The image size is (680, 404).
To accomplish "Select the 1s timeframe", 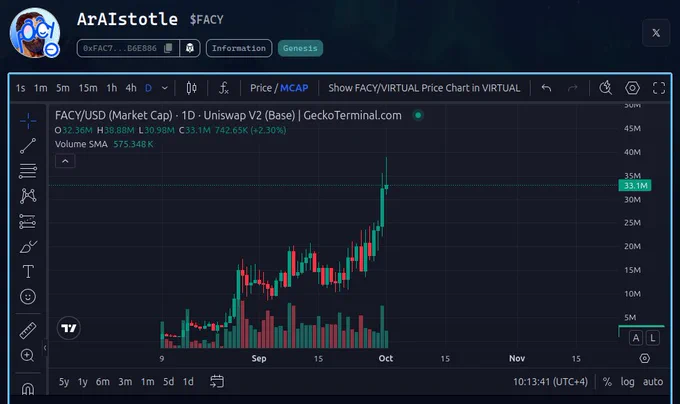I will (x=20, y=88).
